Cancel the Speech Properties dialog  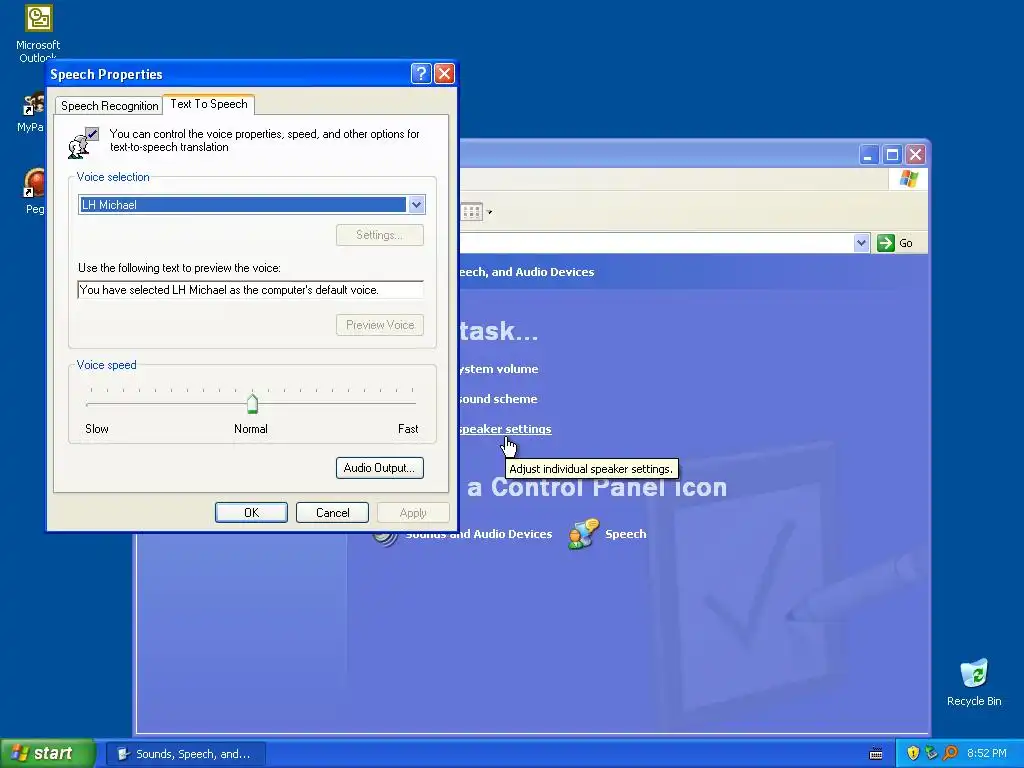(x=332, y=513)
